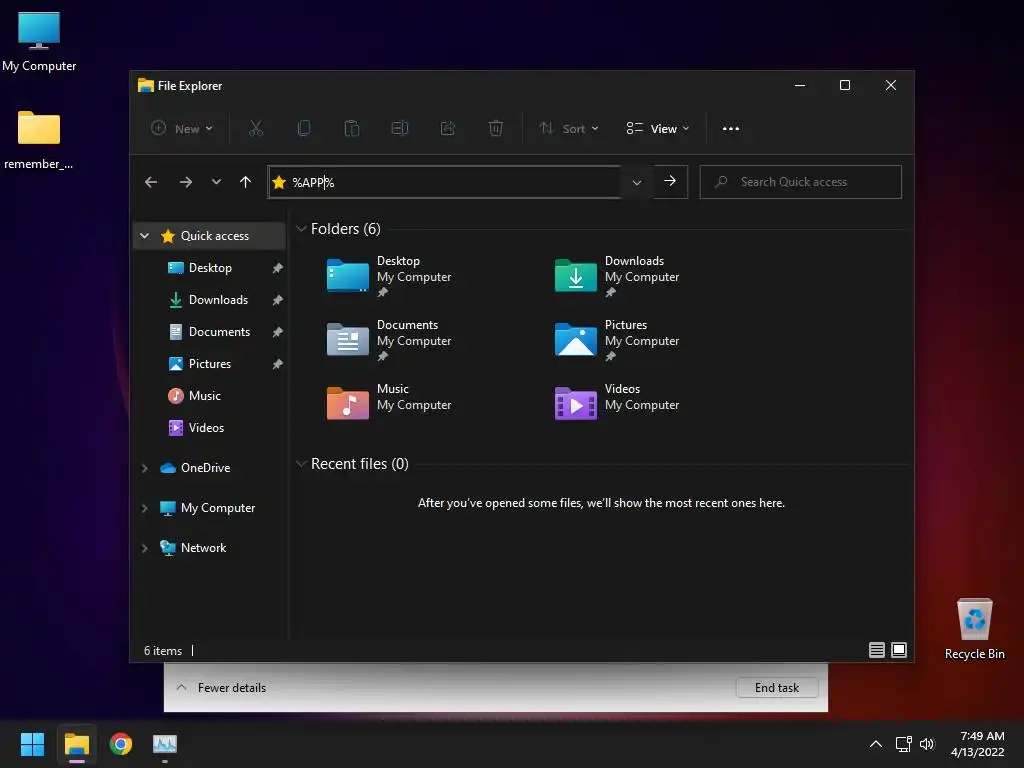This screenshot has height=768, width=1024.
Task: Click the star icon in address bar
Action: [279, 182]
